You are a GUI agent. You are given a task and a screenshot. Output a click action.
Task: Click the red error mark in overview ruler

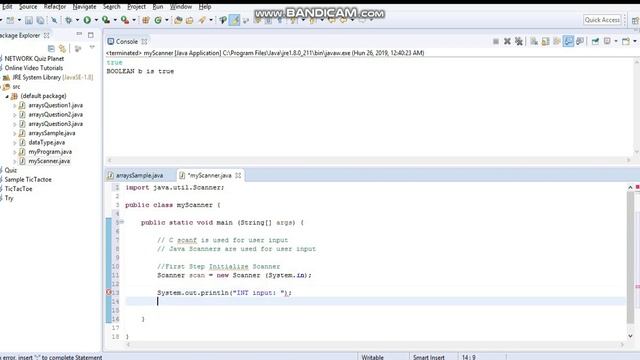pyautogui.click(x=637, y=286)
